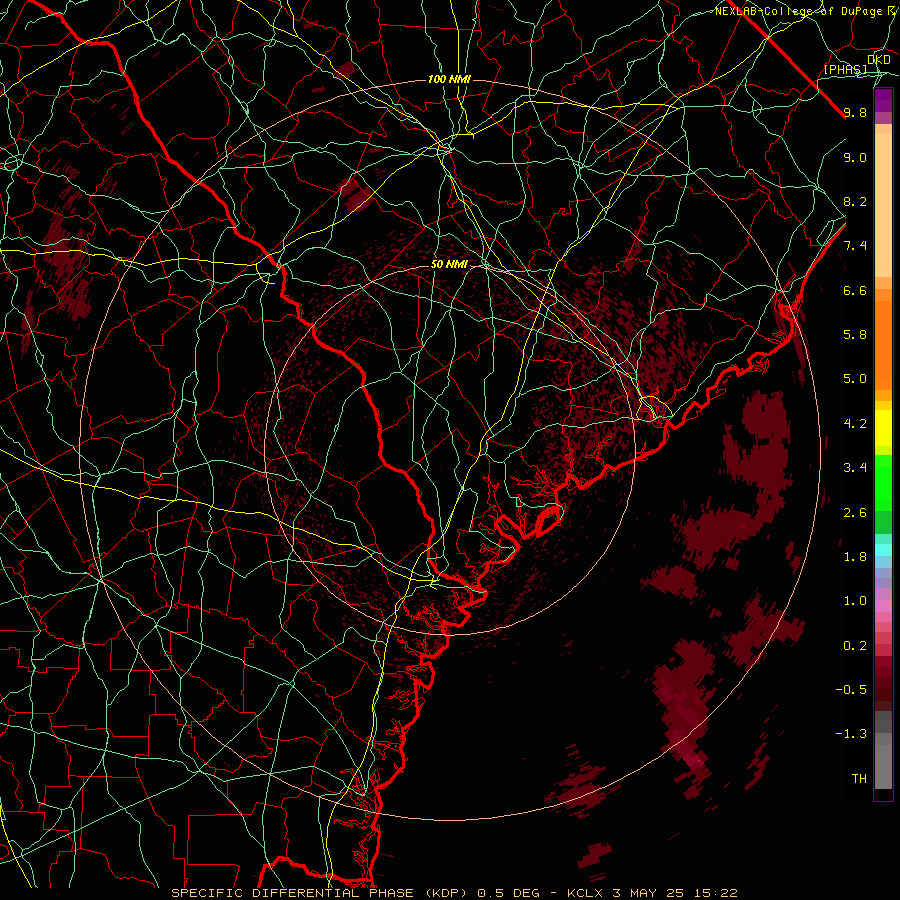Click the "3.4" scale value
The image size is (900, 900).
(855, 468)
